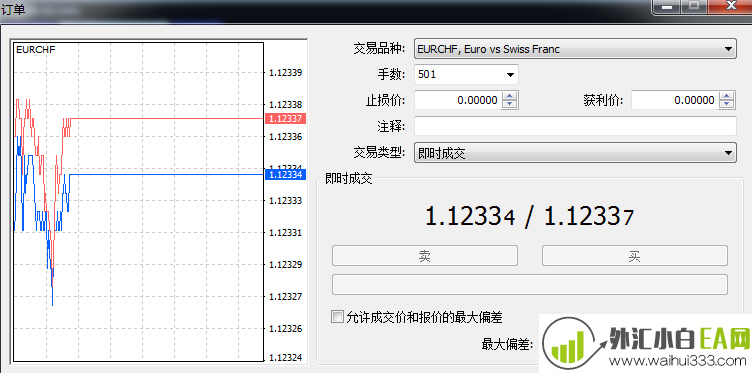Click the 获利价 take profit input field
This screenshot has width=752, height=373.
[x=675, y=100]
